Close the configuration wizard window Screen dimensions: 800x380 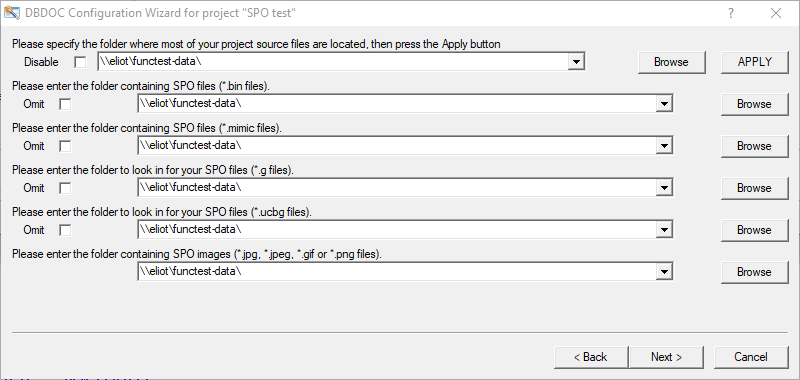[x=776, y=13]
